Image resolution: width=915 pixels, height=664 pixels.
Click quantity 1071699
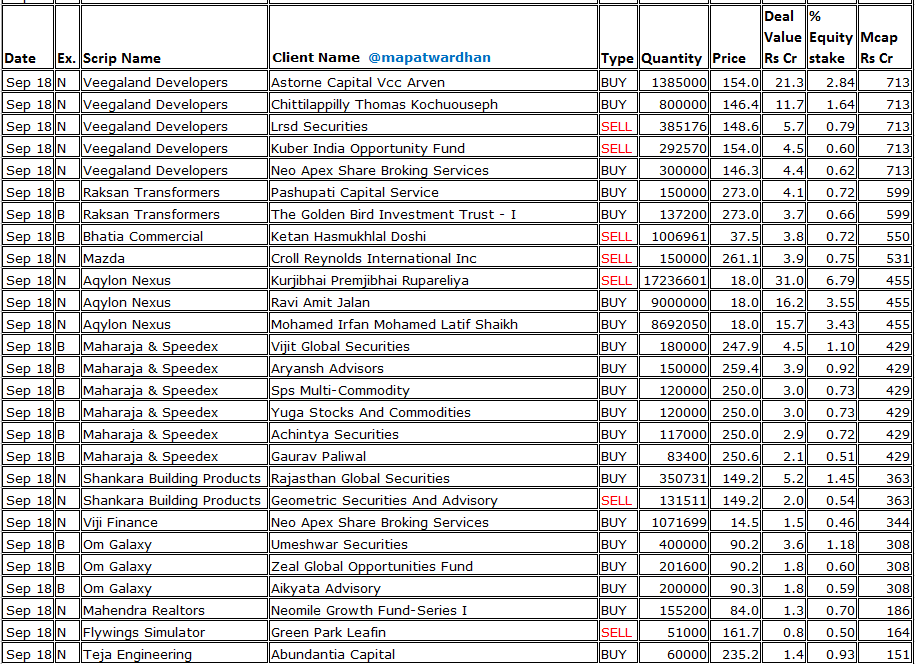[679, 523]
